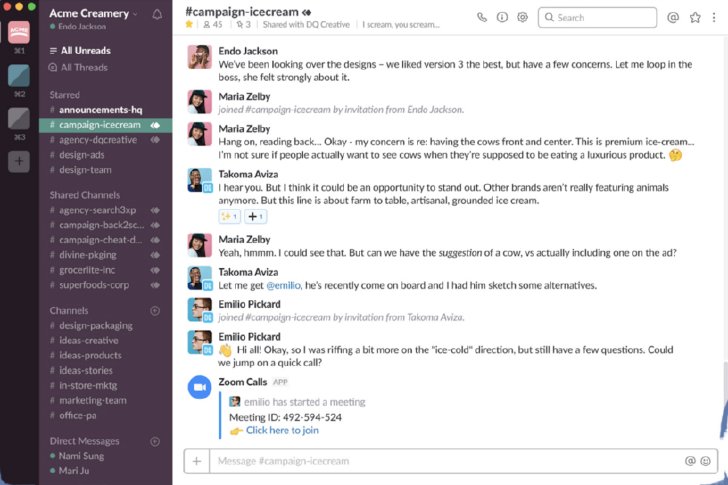
Task: View the 3 pinned items
Action: (243, 25)
